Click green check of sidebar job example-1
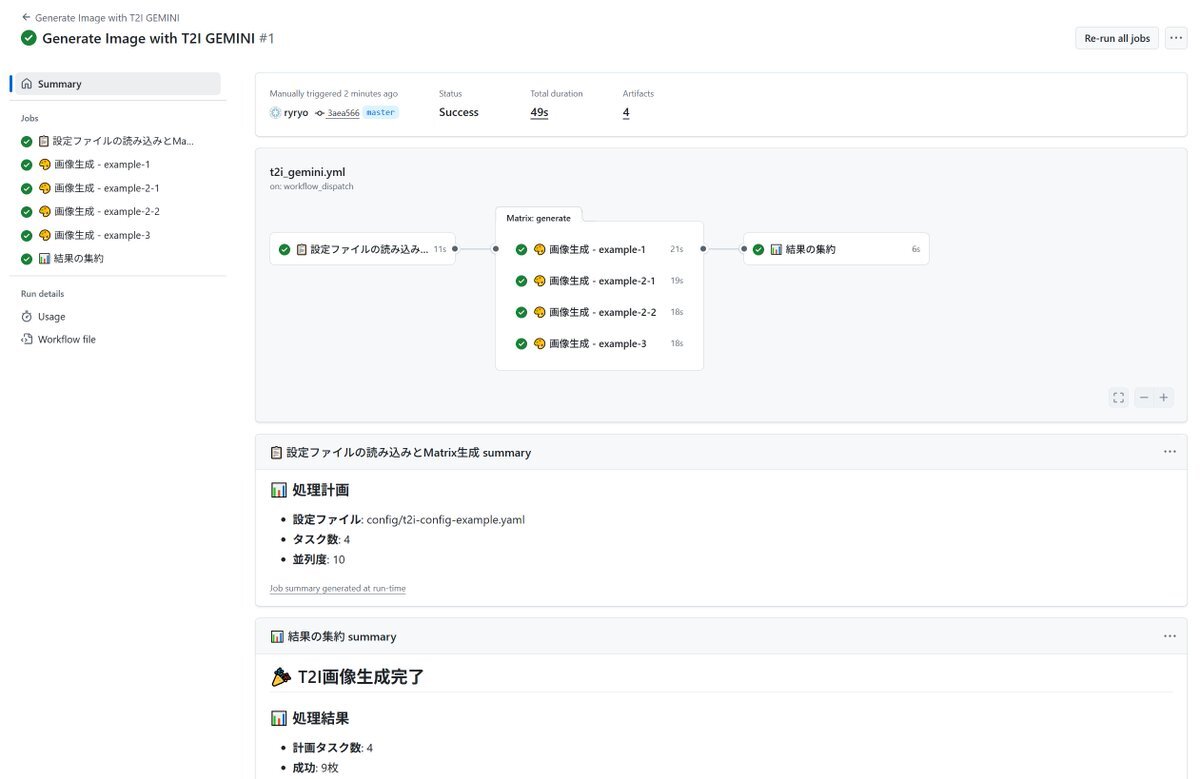 (27, 165)
